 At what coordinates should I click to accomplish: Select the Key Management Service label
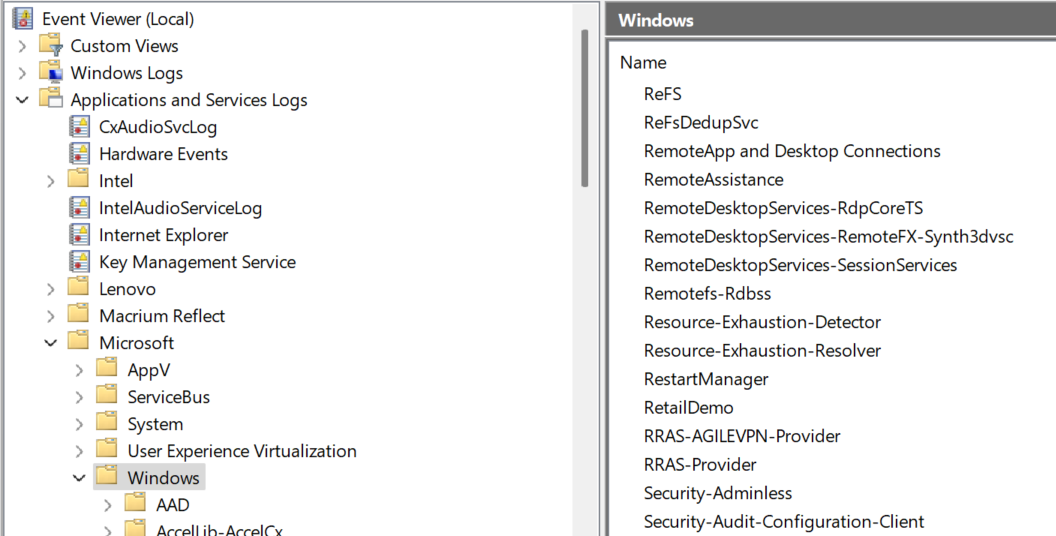197,262
